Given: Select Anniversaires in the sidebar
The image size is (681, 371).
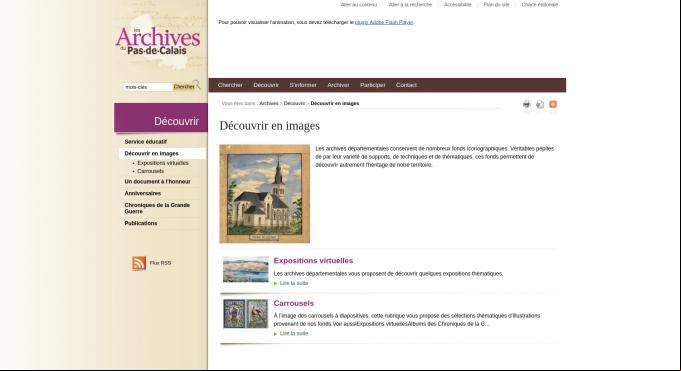Looking at the screenshot, I should 142,193.
